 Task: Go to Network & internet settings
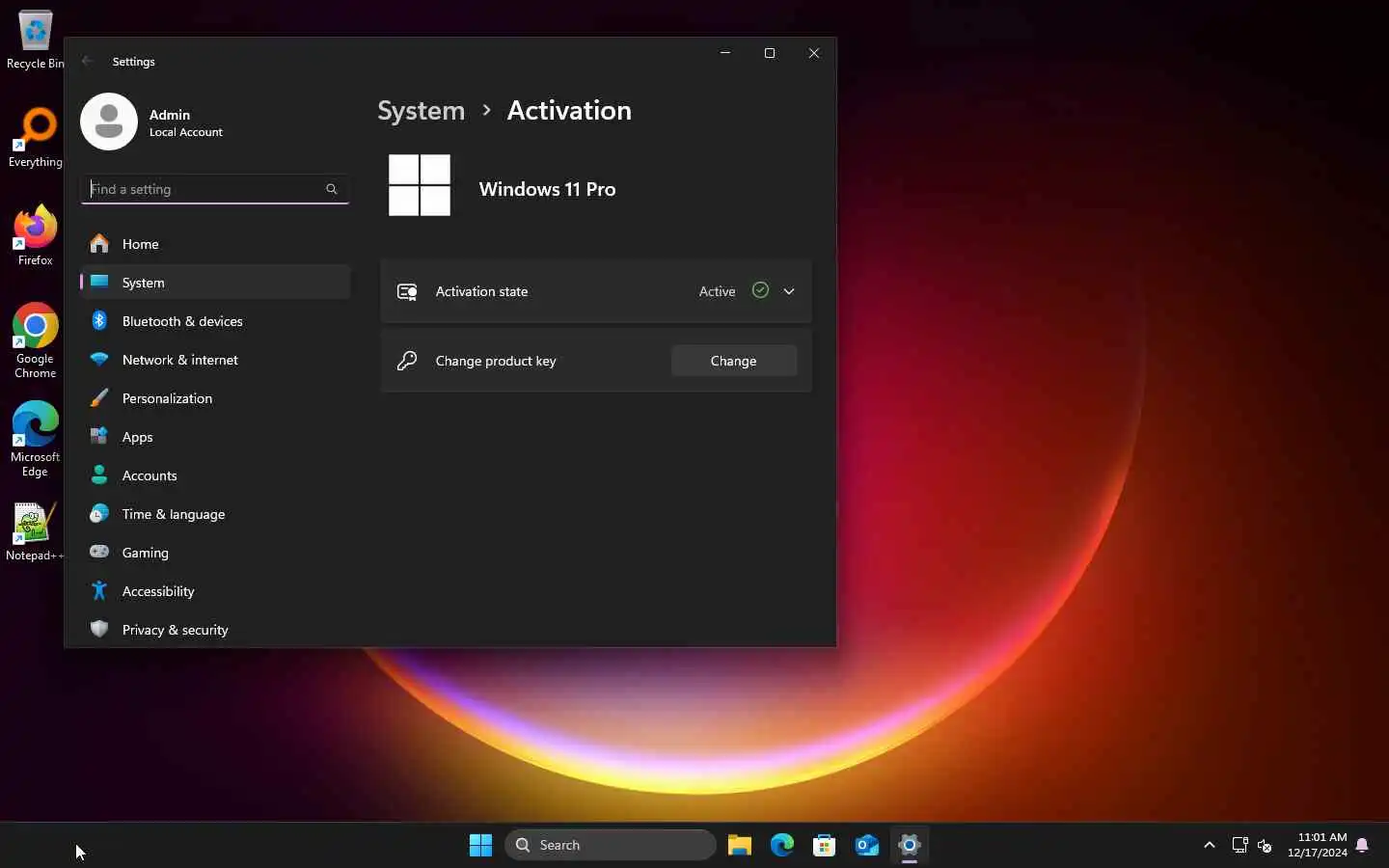click(x=215, y=360)
